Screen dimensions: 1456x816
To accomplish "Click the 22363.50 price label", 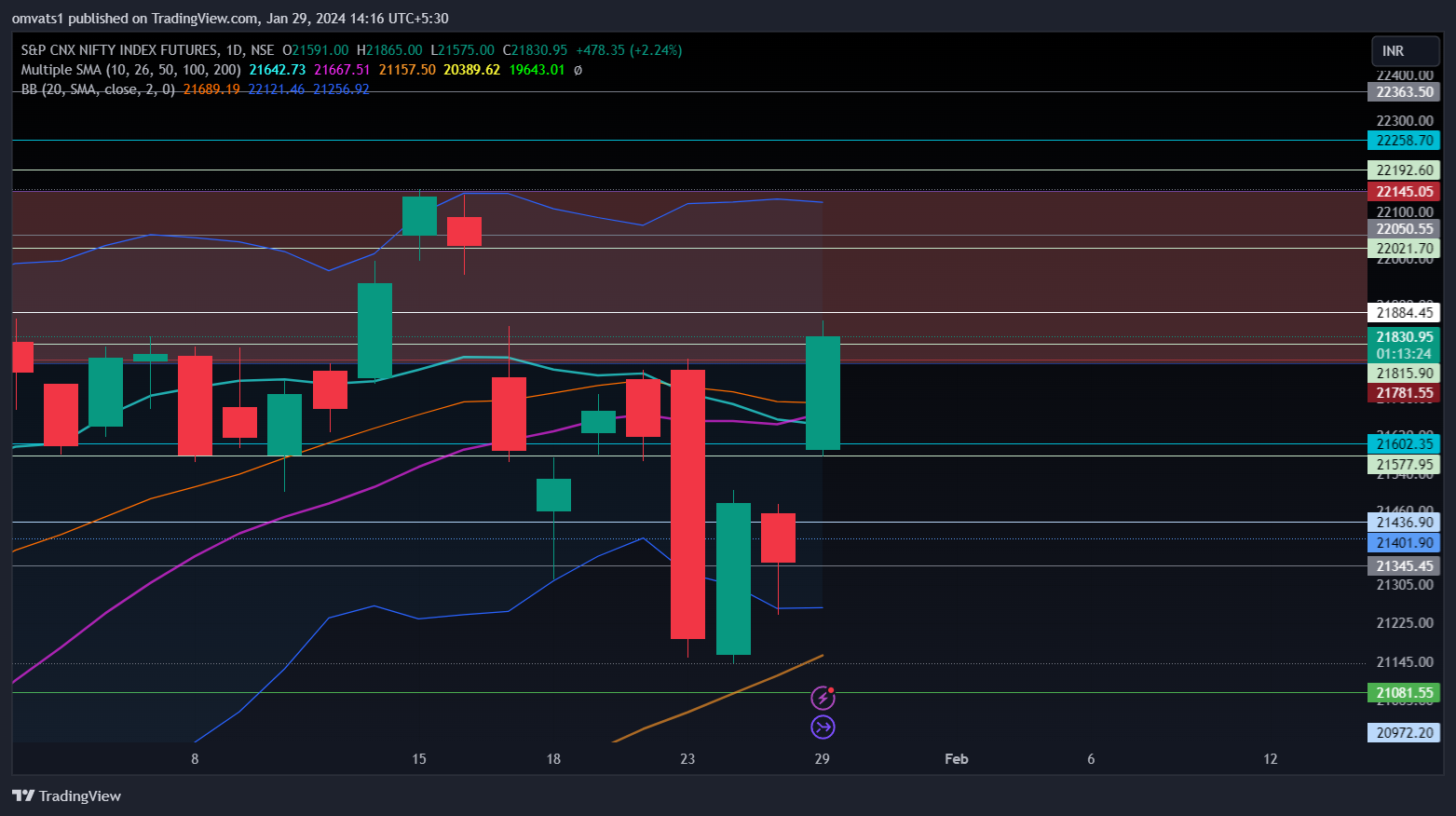I will point(1404,92).
